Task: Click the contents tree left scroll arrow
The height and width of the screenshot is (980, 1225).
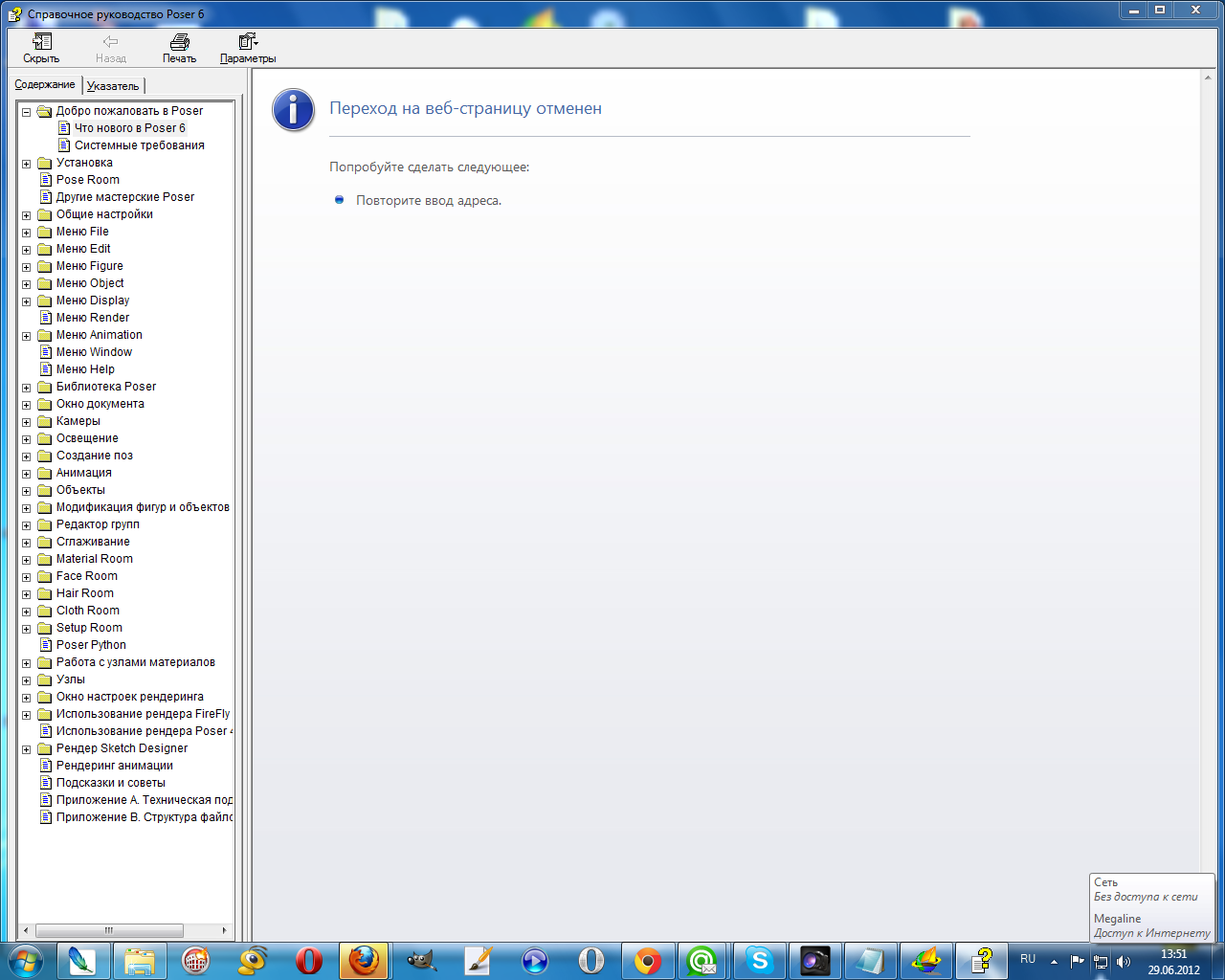Action: pos(27,930)
